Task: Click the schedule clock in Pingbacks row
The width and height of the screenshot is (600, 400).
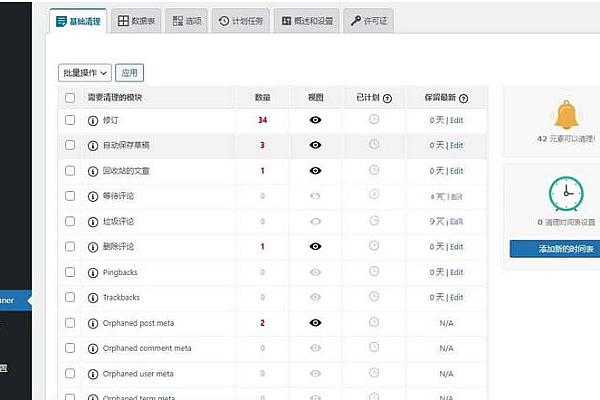Action: point(374,271)
